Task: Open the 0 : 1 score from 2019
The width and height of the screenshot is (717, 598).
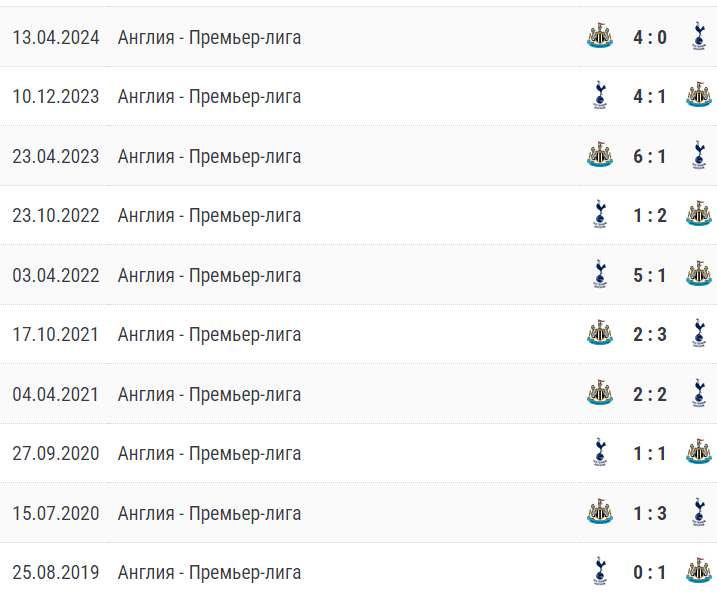Action: click(649, 572)
